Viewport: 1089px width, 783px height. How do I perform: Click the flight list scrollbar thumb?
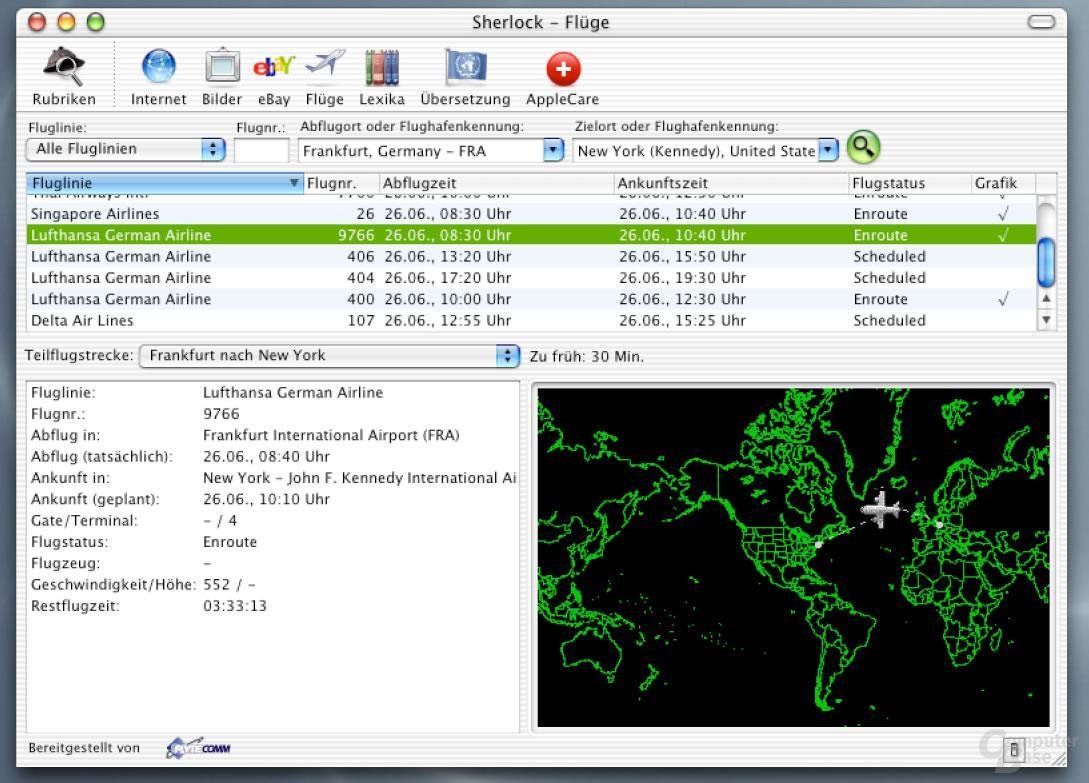tap(1046, 261)
